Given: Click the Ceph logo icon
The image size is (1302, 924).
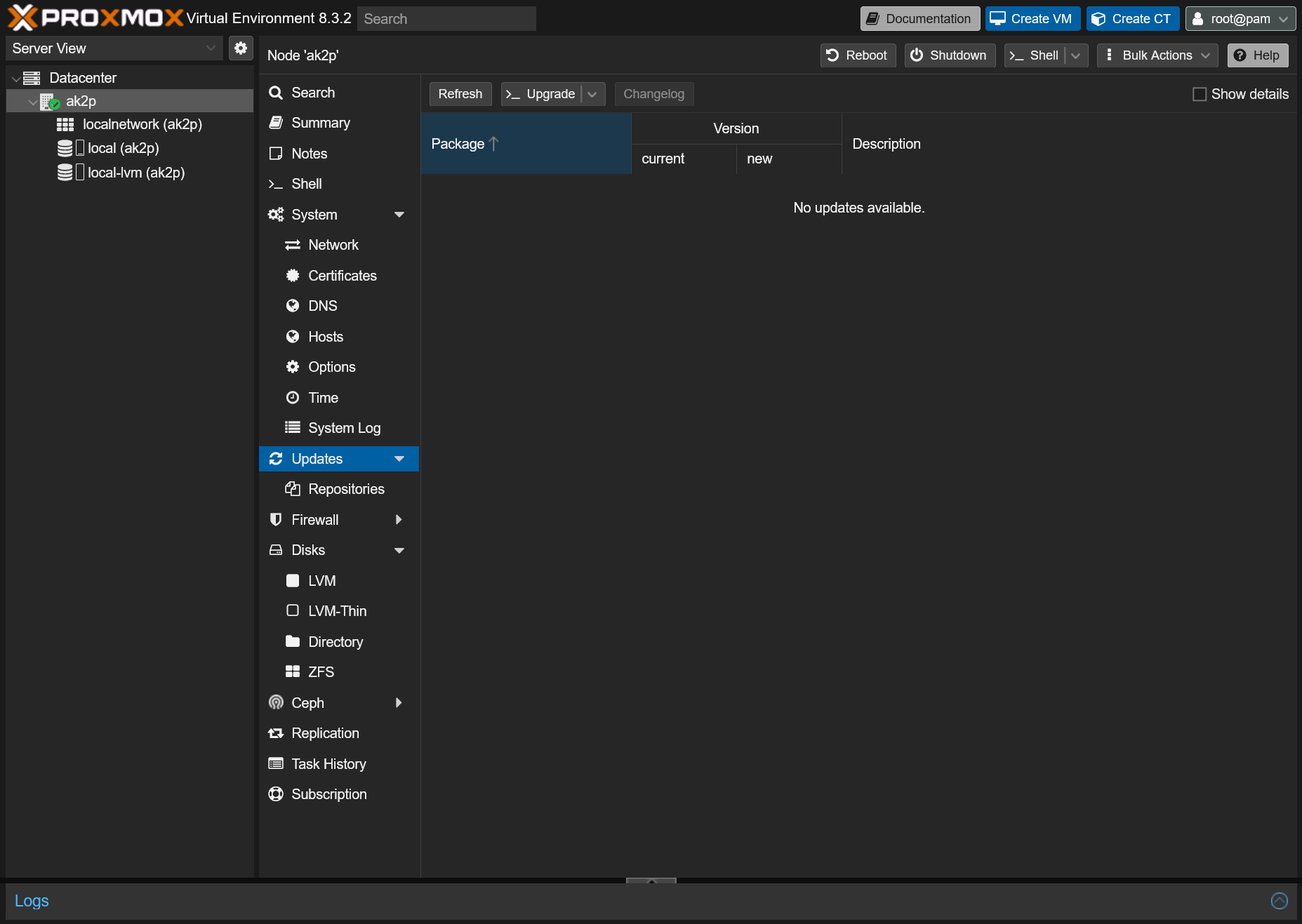Looking at the screenshot, I should point(276,703).
